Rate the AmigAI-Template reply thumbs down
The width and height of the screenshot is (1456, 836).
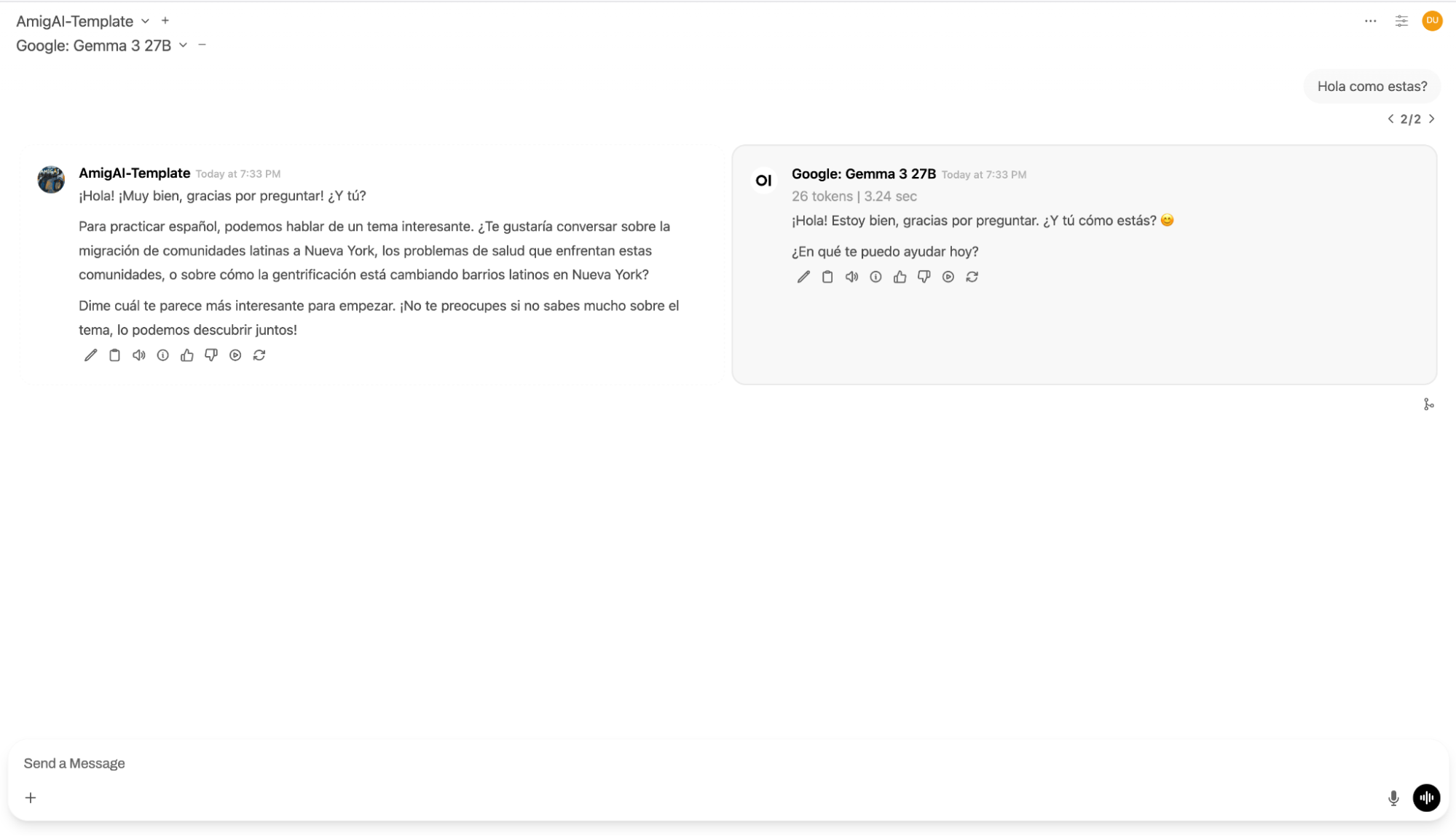pyautogui.click(x=211, y=355)
